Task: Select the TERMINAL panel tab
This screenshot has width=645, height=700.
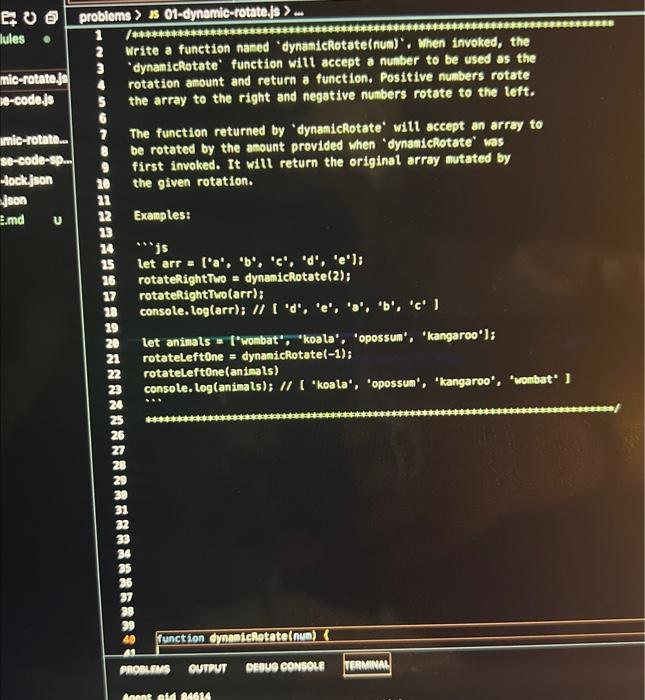Action: pos(367,665)
